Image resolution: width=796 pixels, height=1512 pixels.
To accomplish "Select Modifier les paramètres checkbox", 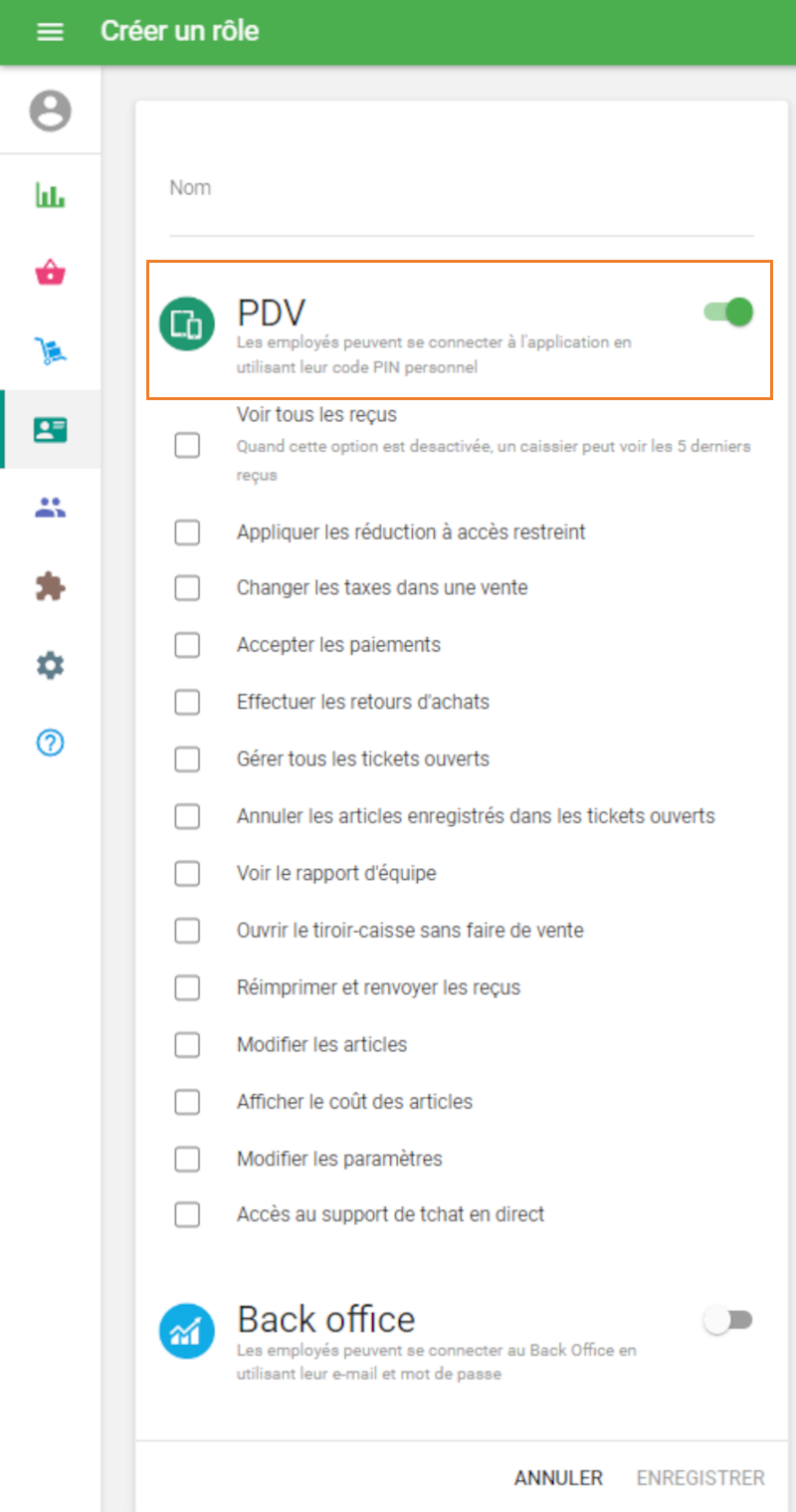I will 187,1160.
